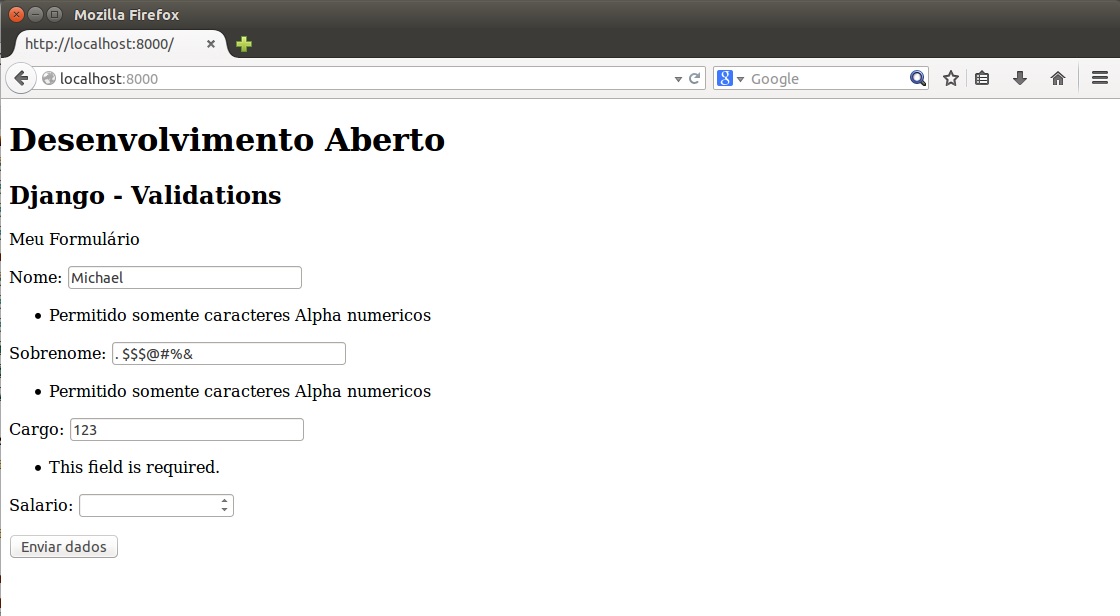Viewport: 1120px width, 616px height.
Task: Bookmark this page with the star icon
Action: 950,78
